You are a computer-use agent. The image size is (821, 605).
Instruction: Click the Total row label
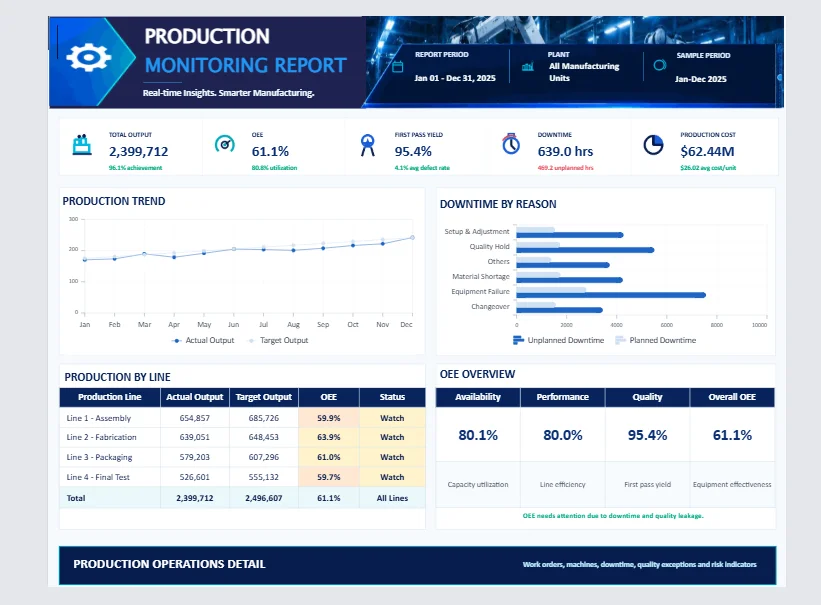coord(76,498)
